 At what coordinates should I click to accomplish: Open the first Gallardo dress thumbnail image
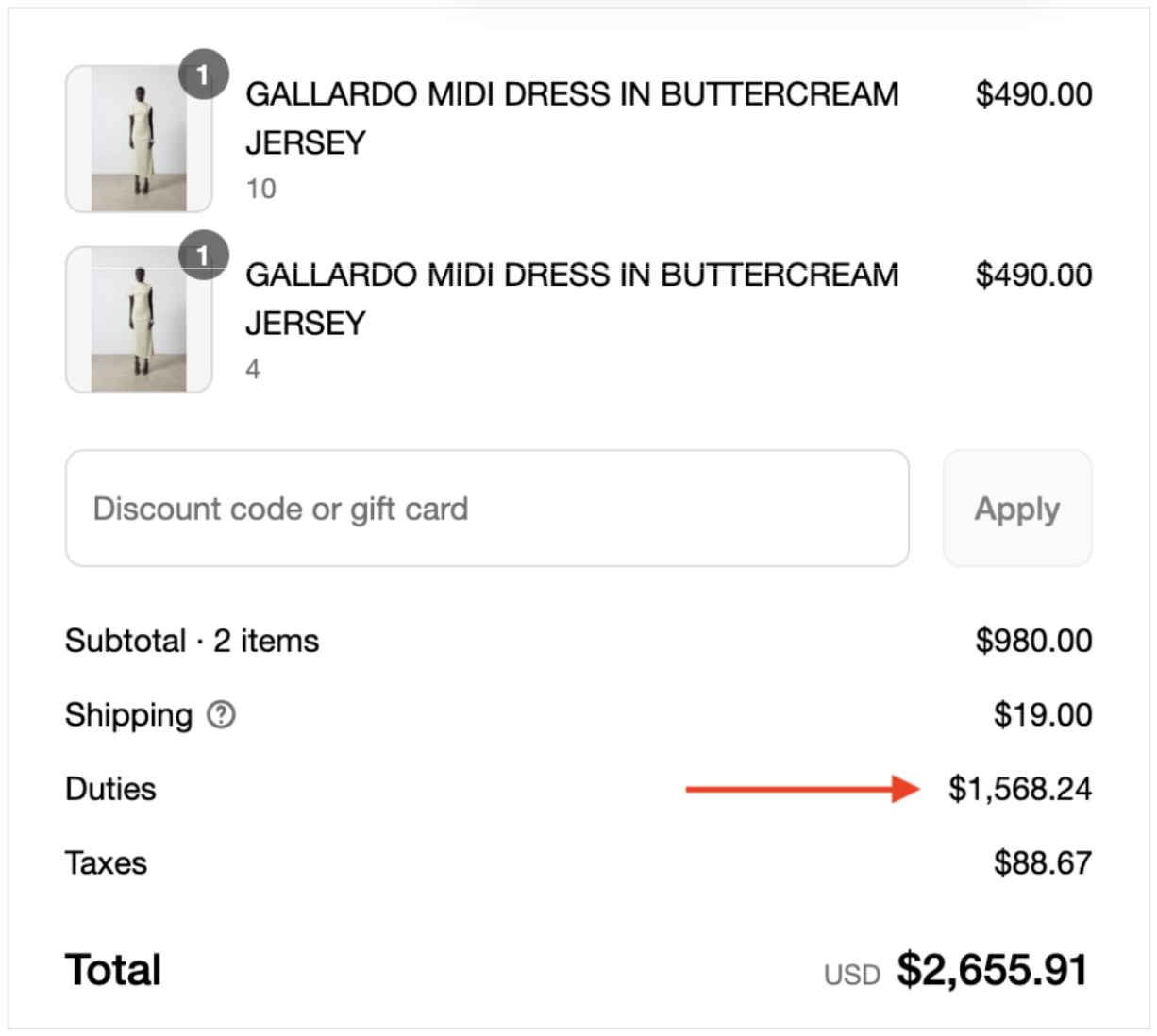click(x=138, y=138)
